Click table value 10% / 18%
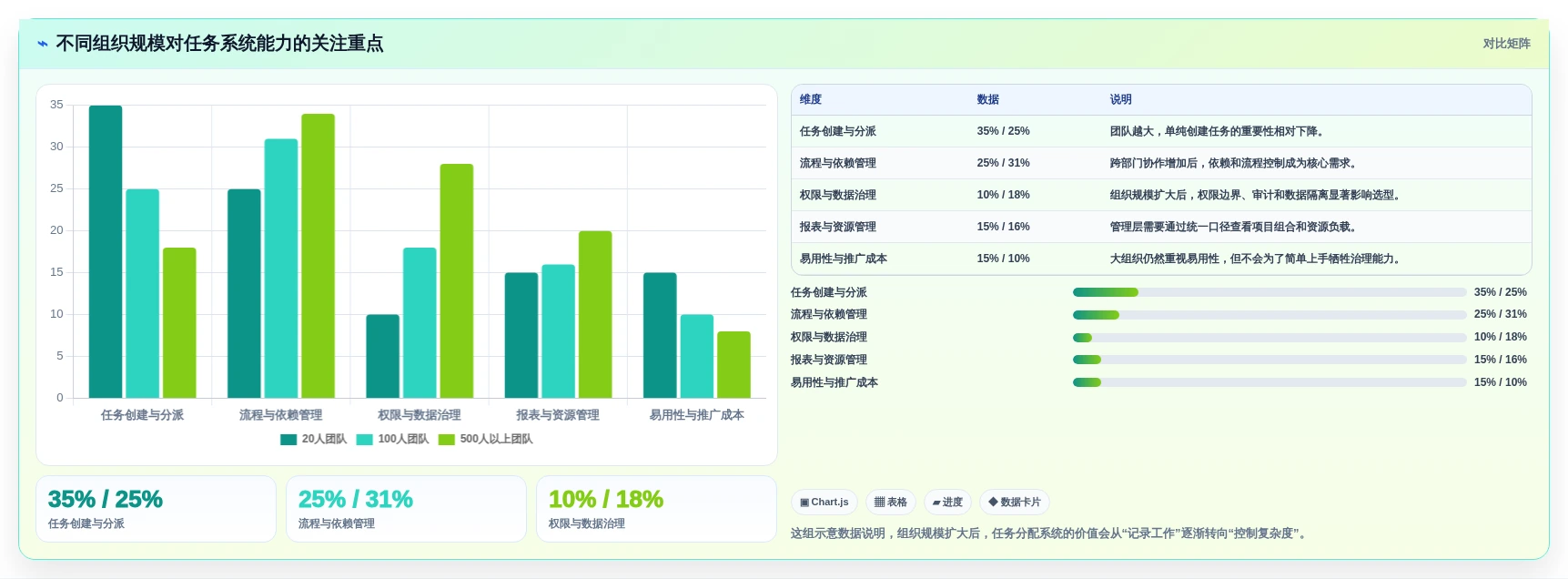The image size is (1568, 579). click(x=1004, y=195)
